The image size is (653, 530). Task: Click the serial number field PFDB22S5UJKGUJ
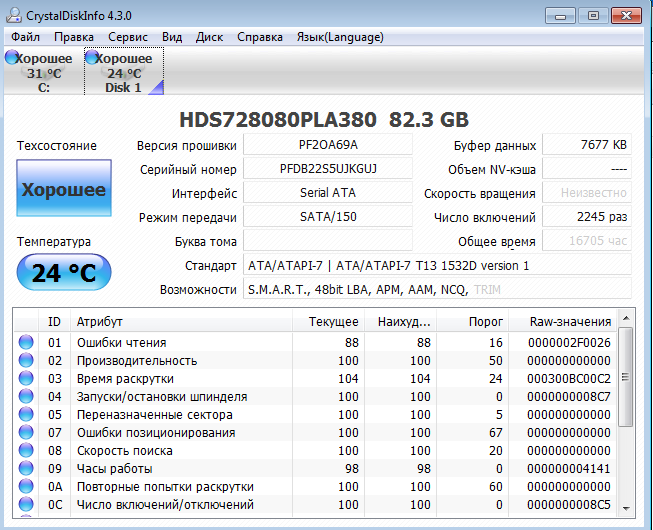tap(328, 169)
